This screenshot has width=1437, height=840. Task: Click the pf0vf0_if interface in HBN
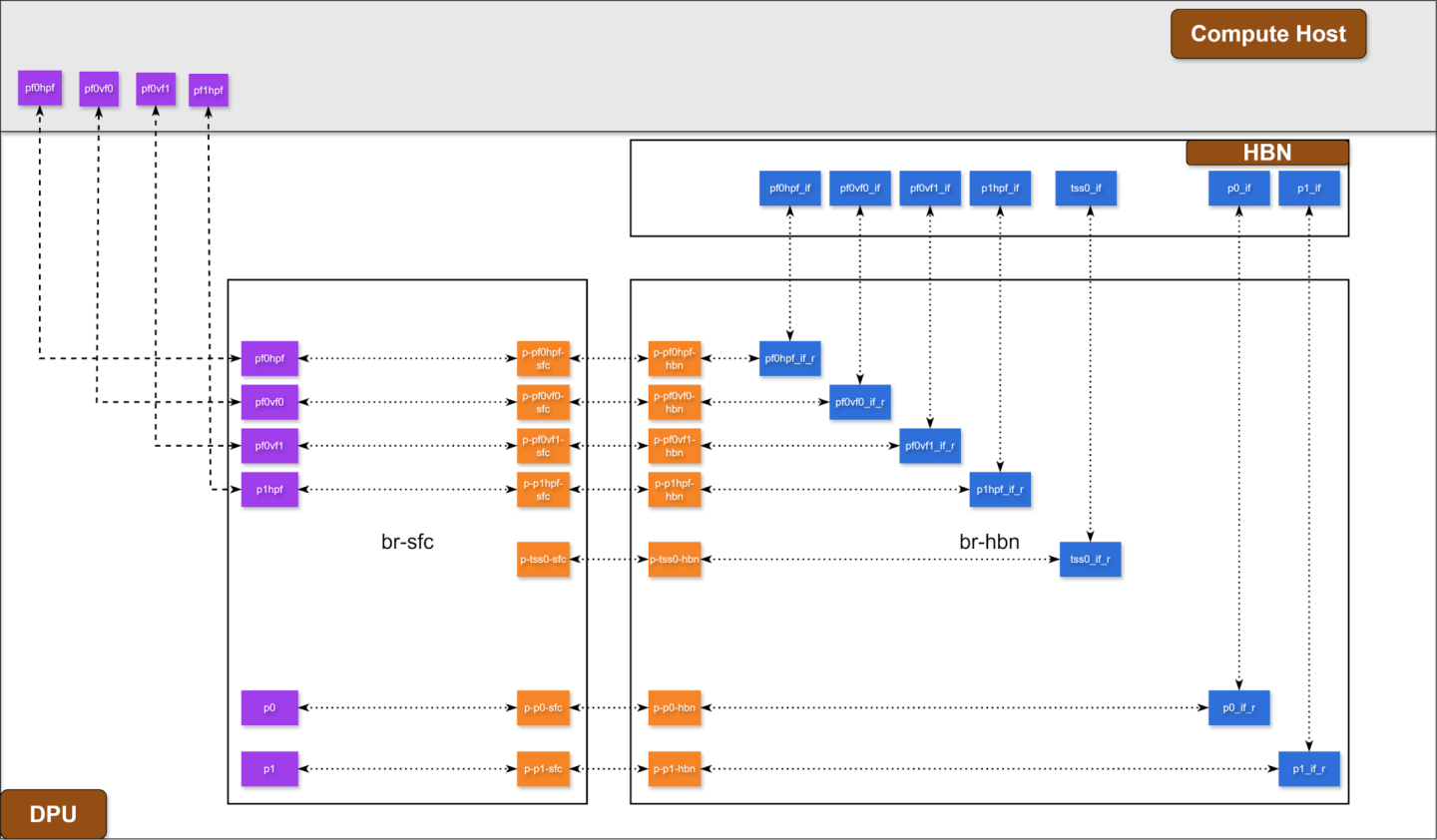(859, 188)
